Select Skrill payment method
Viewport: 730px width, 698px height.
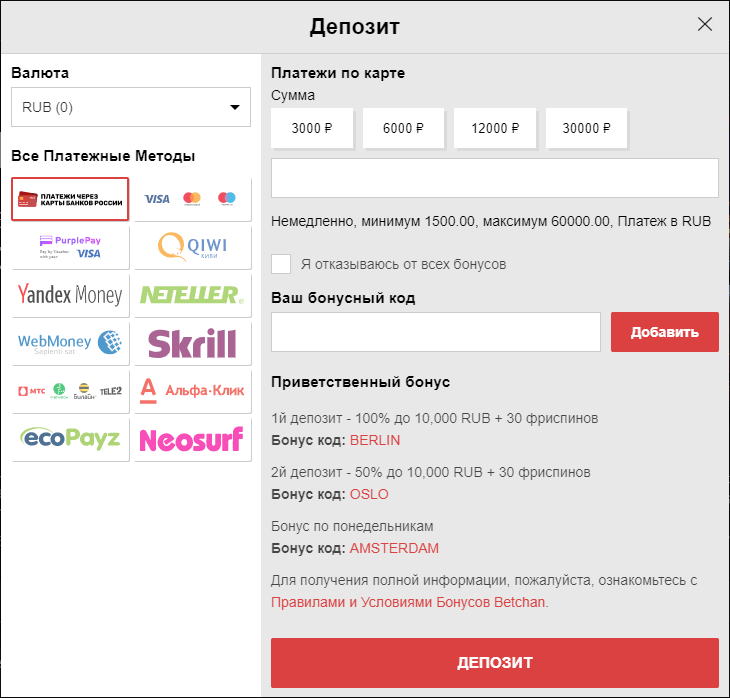coord(193,343)
